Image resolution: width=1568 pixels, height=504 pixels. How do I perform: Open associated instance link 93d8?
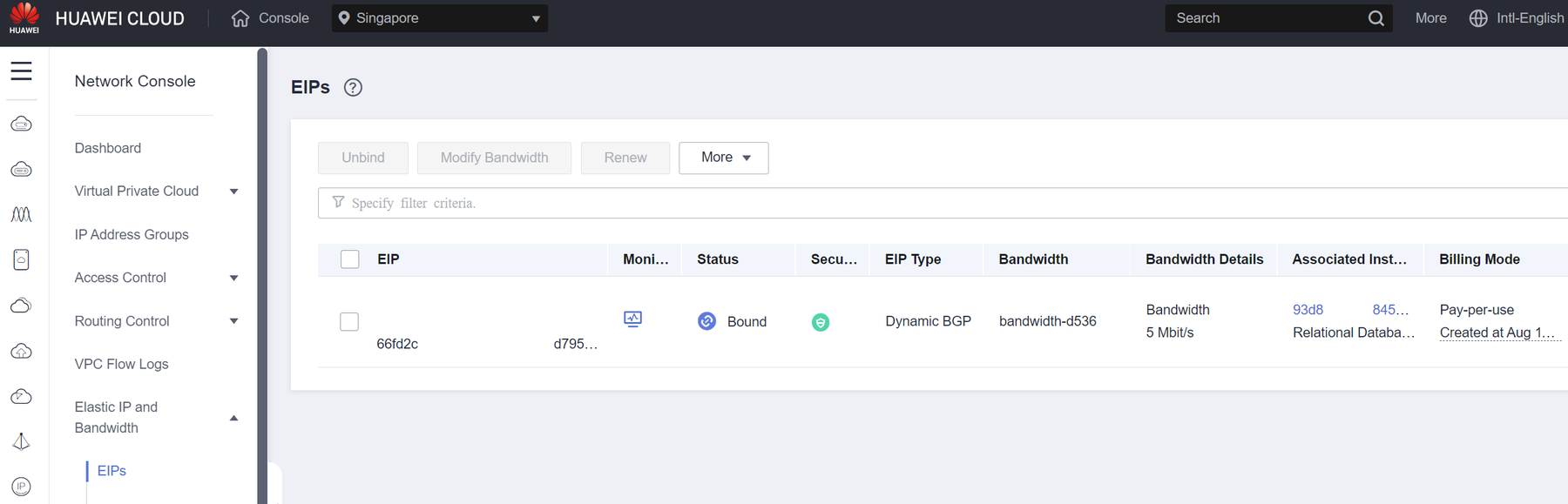[1308, 310]
